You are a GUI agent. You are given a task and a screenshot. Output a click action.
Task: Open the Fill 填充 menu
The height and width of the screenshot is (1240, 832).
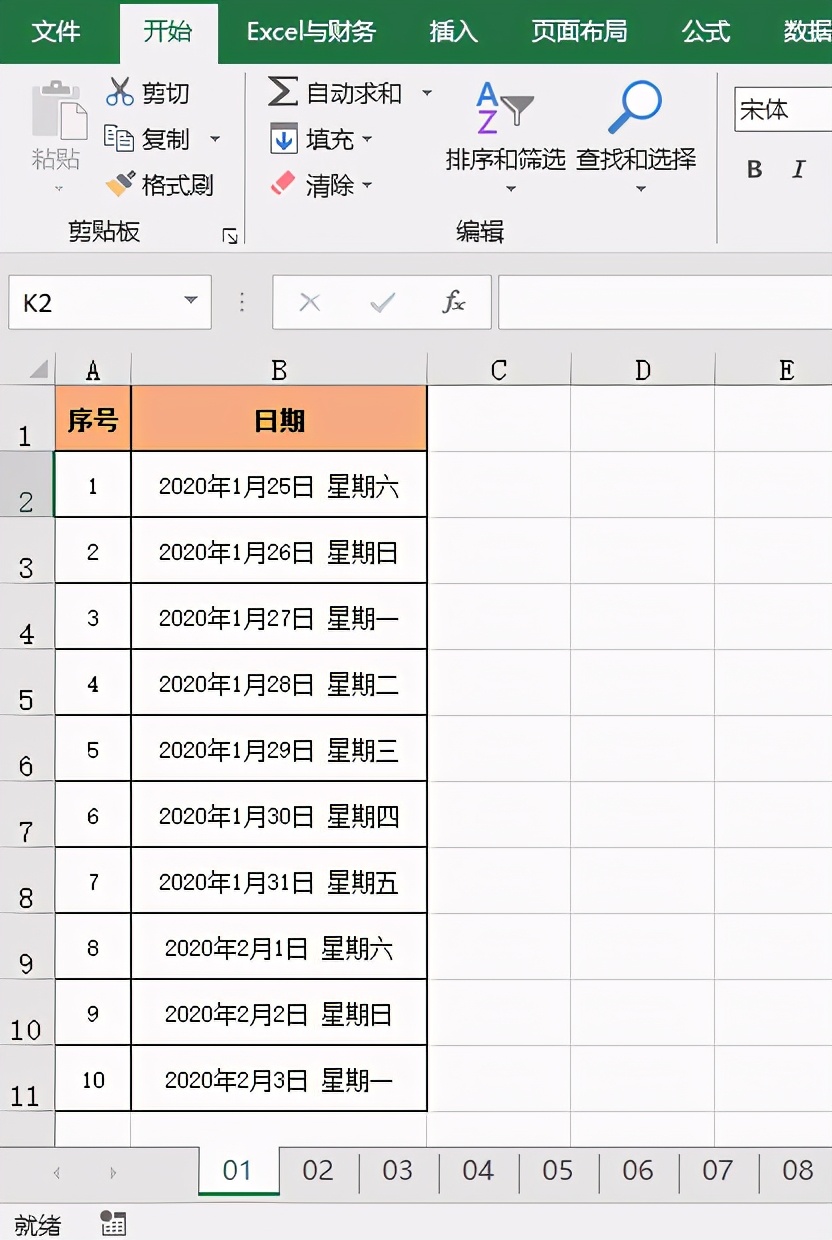pos(321,139)
